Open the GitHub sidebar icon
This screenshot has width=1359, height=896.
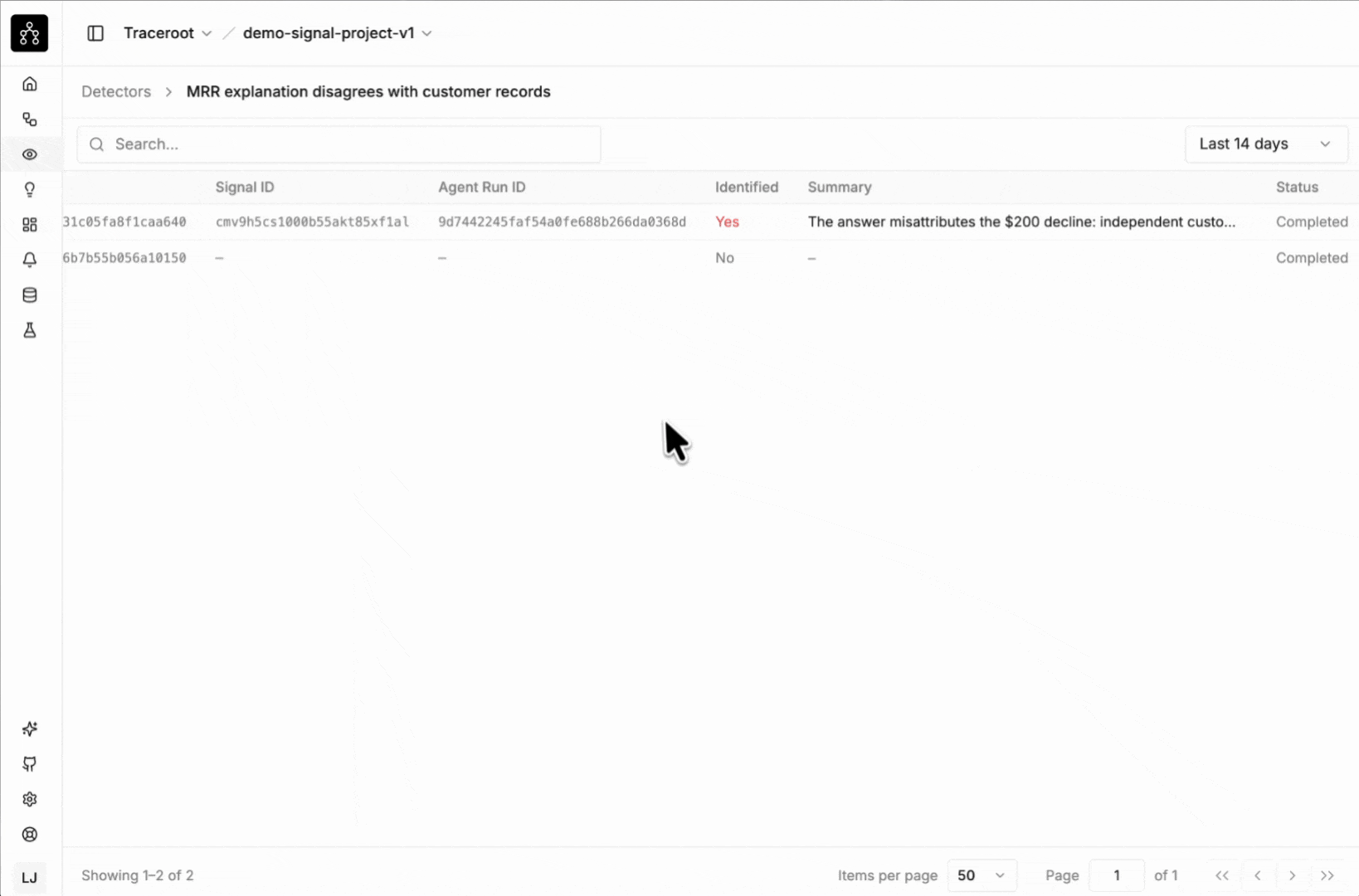click(x=30, y=764)
